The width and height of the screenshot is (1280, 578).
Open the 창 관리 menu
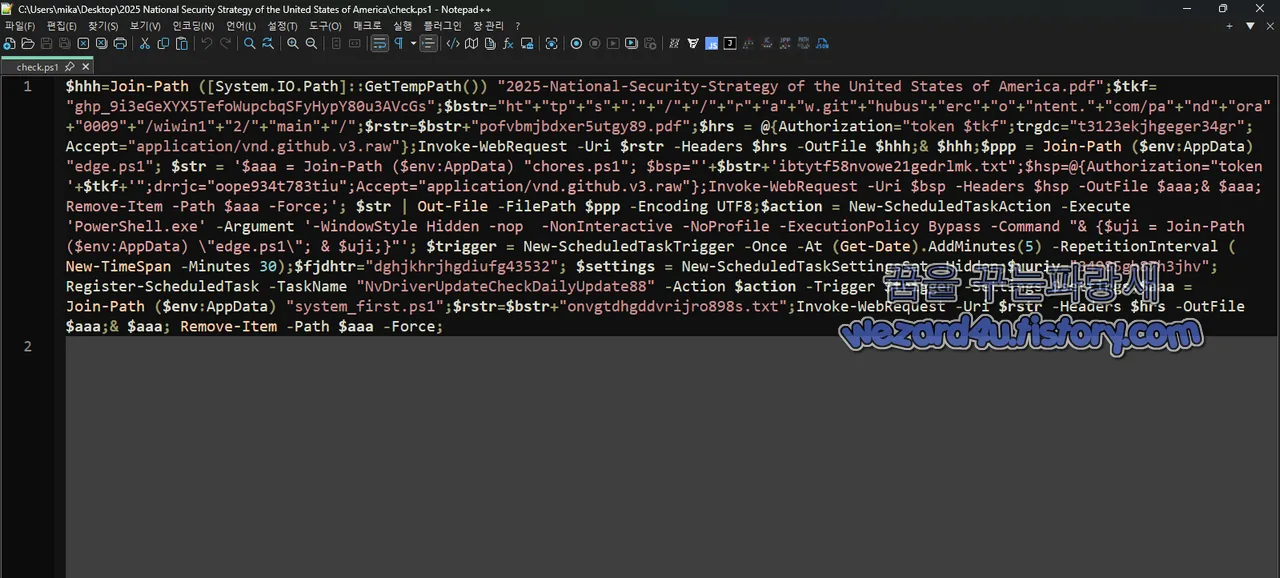point(488,26)
